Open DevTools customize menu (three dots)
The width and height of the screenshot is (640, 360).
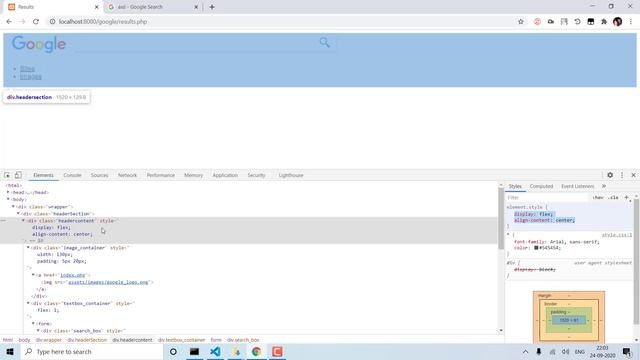(x=622, y=175)
